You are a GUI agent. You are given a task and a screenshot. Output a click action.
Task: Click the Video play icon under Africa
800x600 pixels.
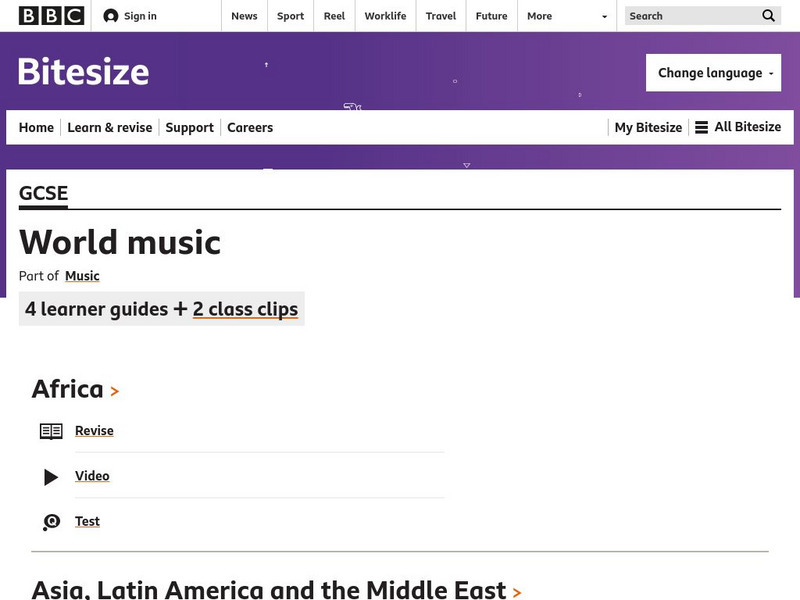tap(51, 477)
